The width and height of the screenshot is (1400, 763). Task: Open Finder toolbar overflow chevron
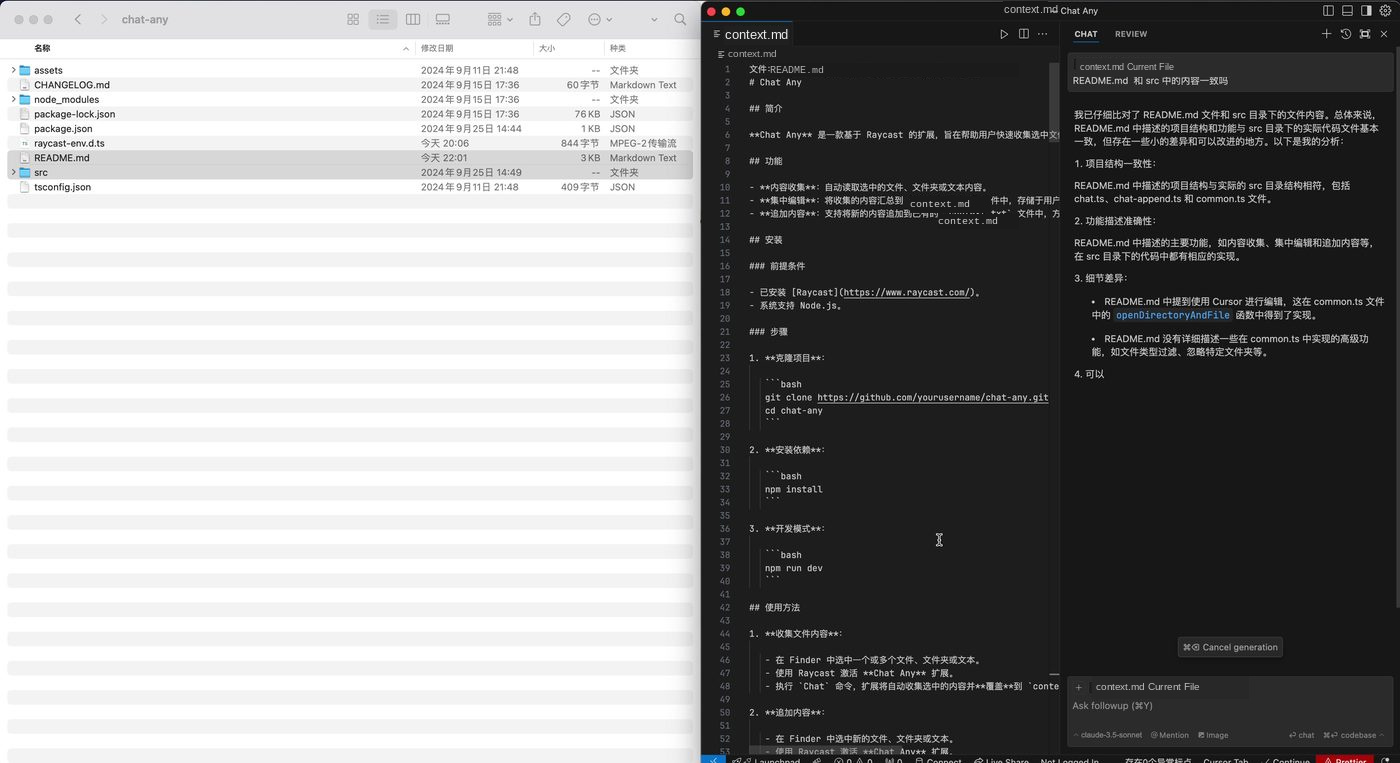[655, 19]
